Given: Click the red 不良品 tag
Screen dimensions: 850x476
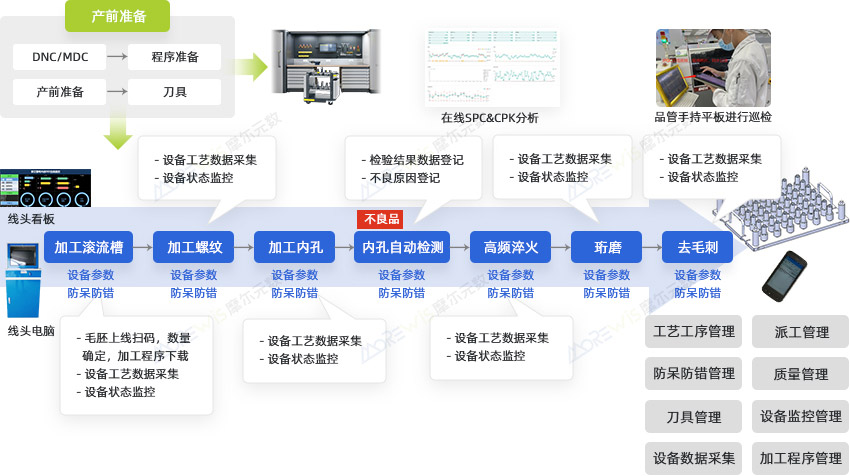Looking at the screenshot, I should [381, 220].
